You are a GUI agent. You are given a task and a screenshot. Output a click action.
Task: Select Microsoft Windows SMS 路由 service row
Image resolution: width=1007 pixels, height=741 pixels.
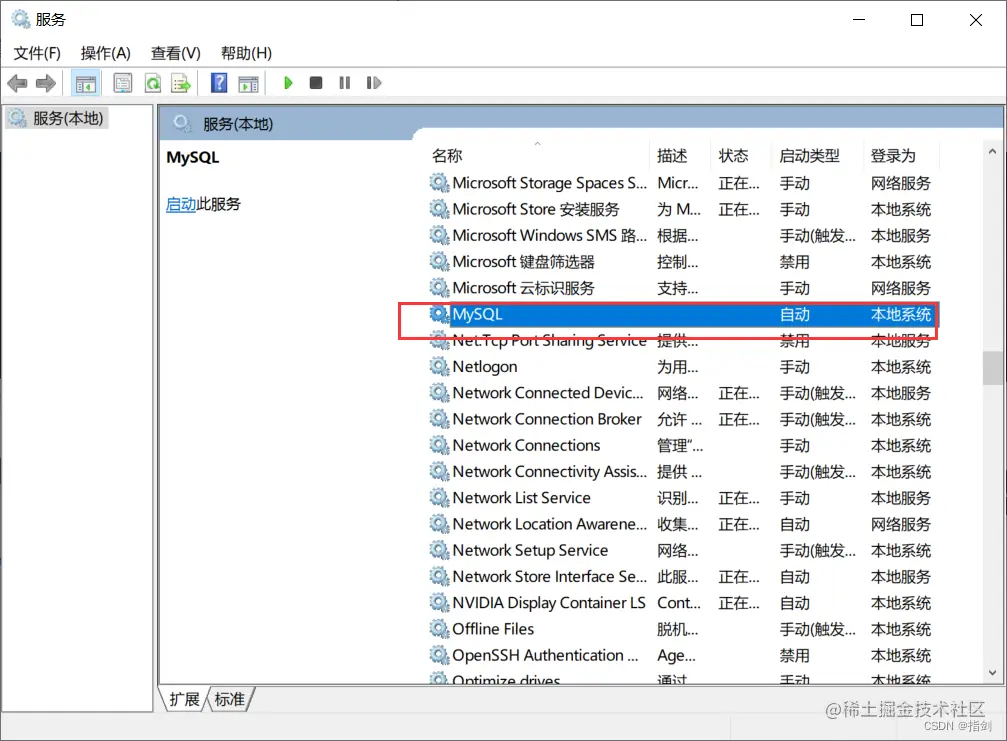coord(683,236)
